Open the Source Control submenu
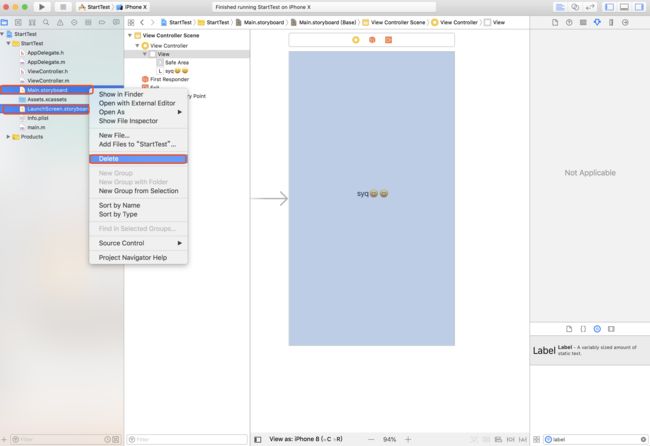This screenshot has height=446, width=650. [x=138, y=243]
